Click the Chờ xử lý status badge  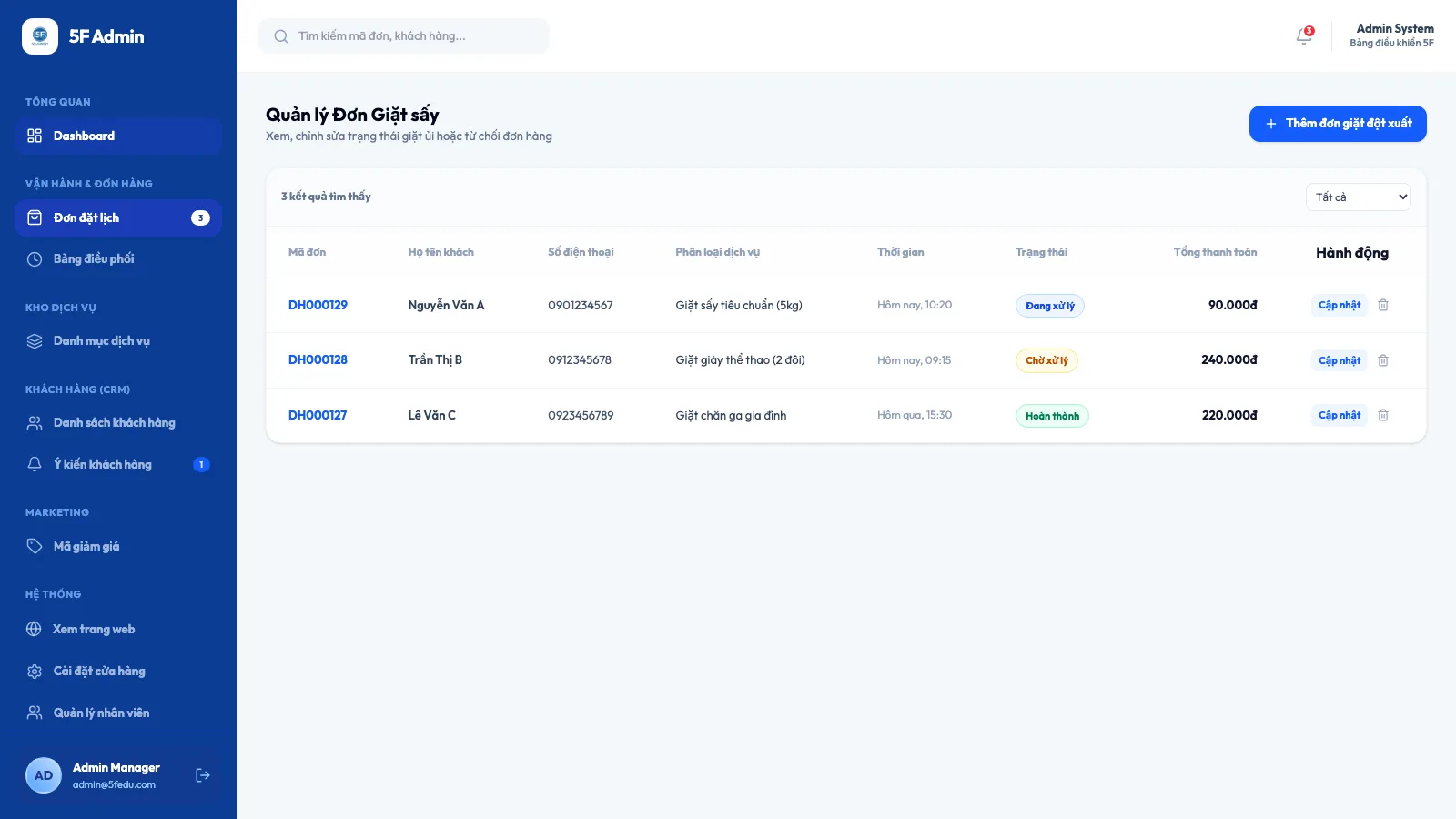pyautogui.click(x=1046, y=360)
